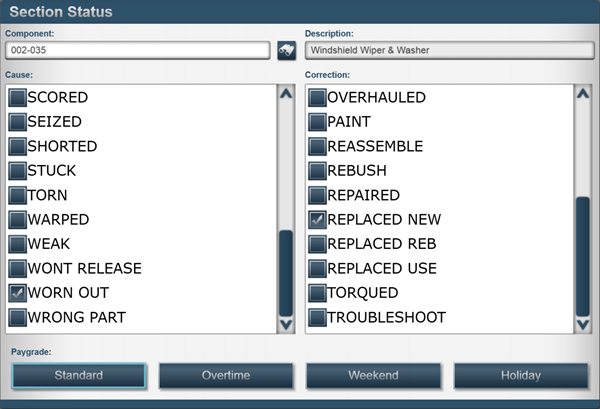Mark REPAIRED as the correction
Screen dimensions: 600x409
[x=317, y=195]
